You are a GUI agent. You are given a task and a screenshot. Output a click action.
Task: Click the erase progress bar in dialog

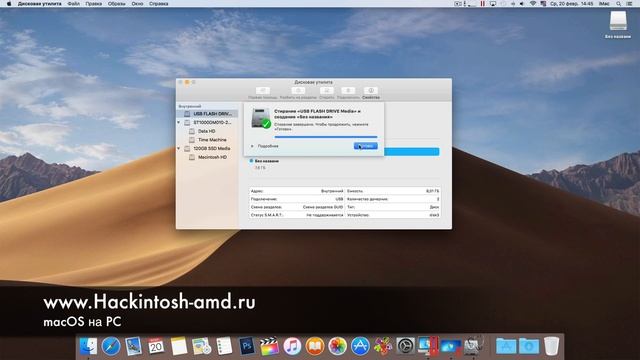coord(326,137)
